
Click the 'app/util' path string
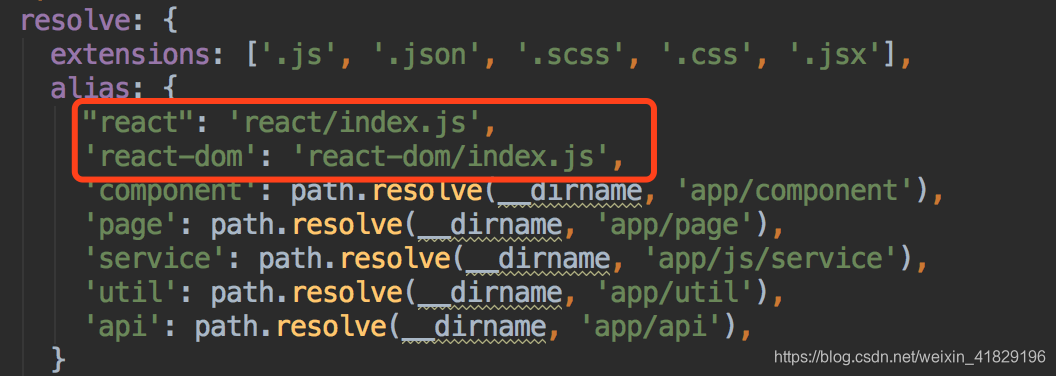[x=674, y=293]
